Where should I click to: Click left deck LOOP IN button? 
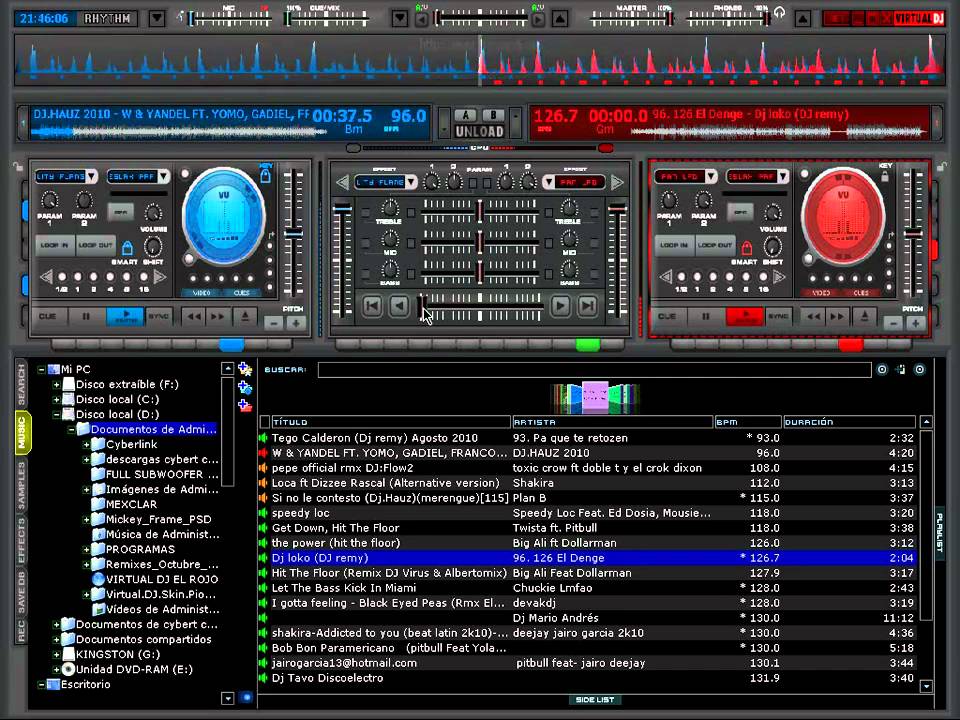[x=54, y=245]
